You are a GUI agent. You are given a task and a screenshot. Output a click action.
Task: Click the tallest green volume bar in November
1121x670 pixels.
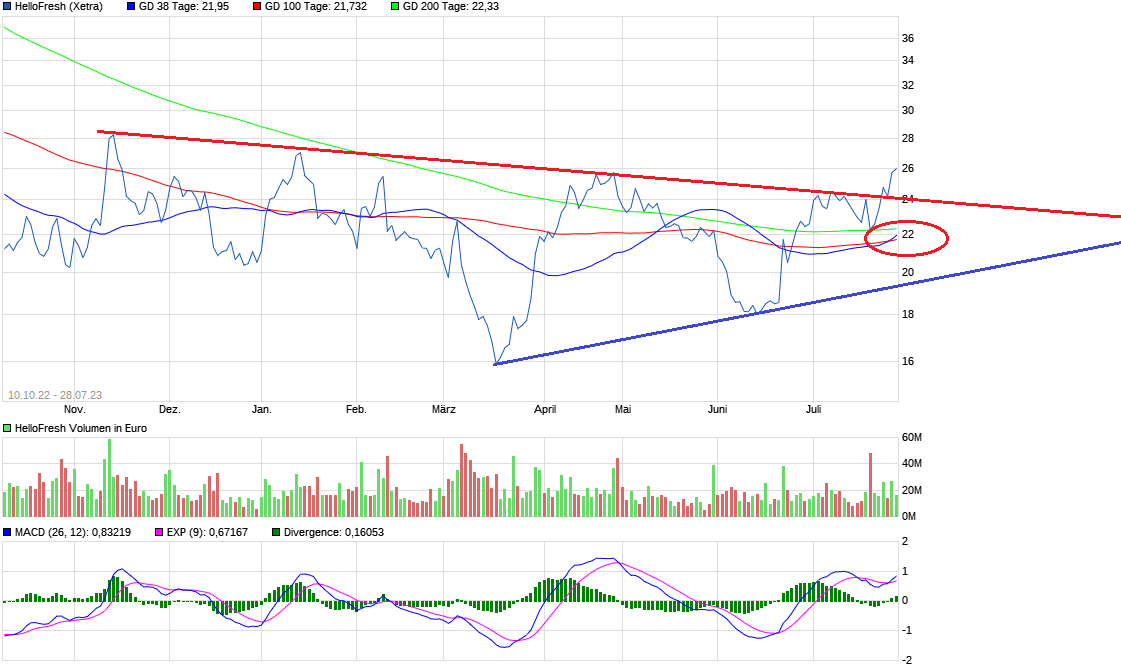coord(109,478)
